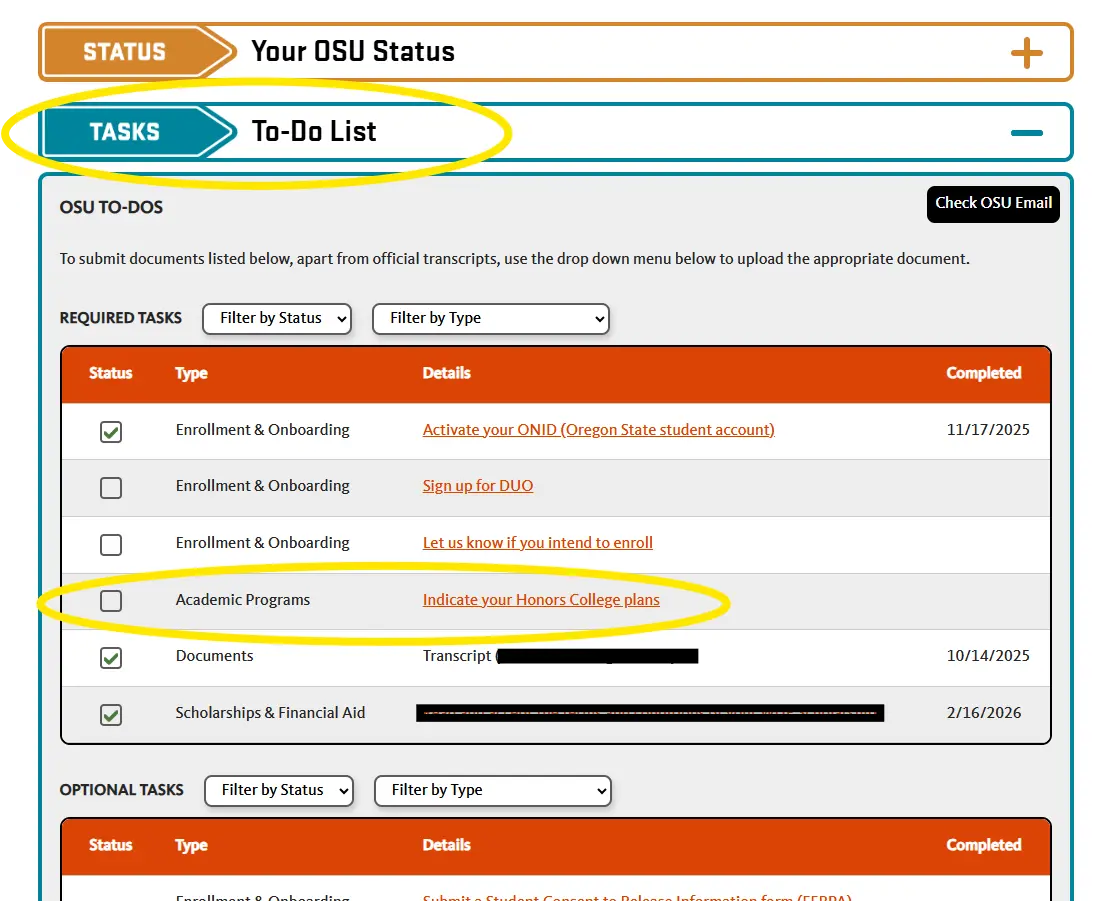
Task: Open the Student Consent to Release Information link
Action: (637, 897)
